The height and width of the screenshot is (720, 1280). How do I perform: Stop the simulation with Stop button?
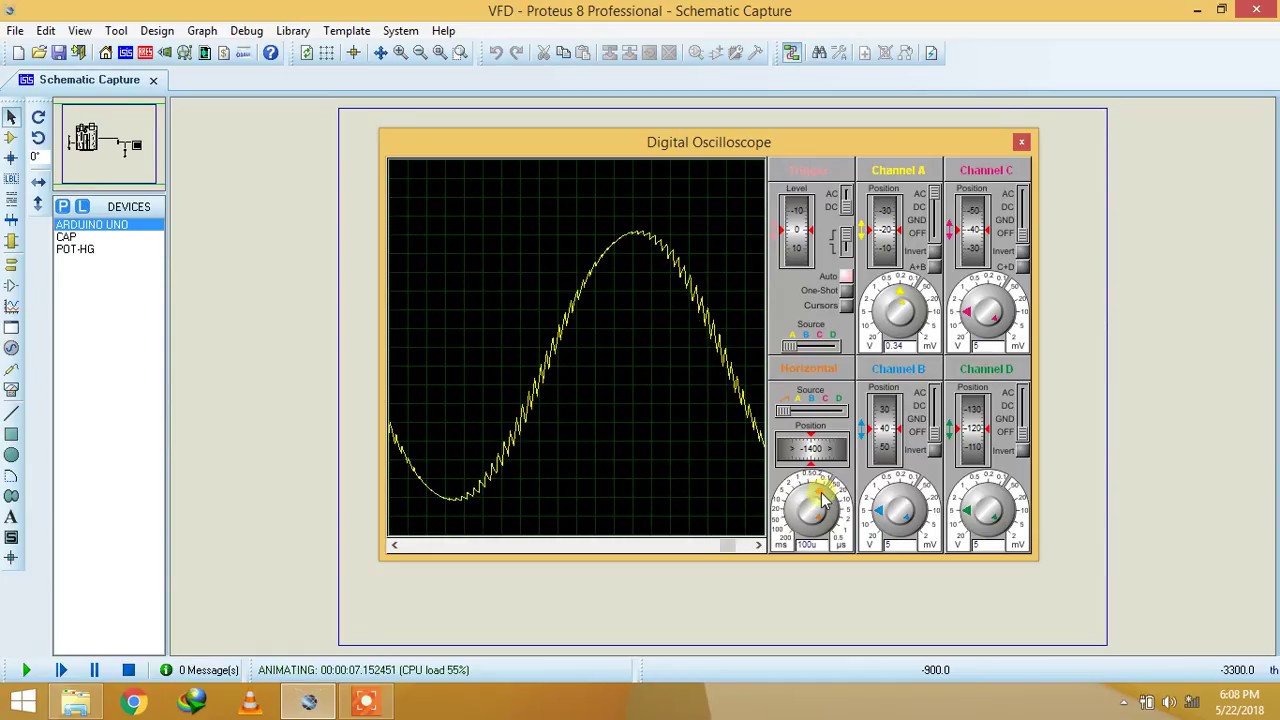pos(128,670)
